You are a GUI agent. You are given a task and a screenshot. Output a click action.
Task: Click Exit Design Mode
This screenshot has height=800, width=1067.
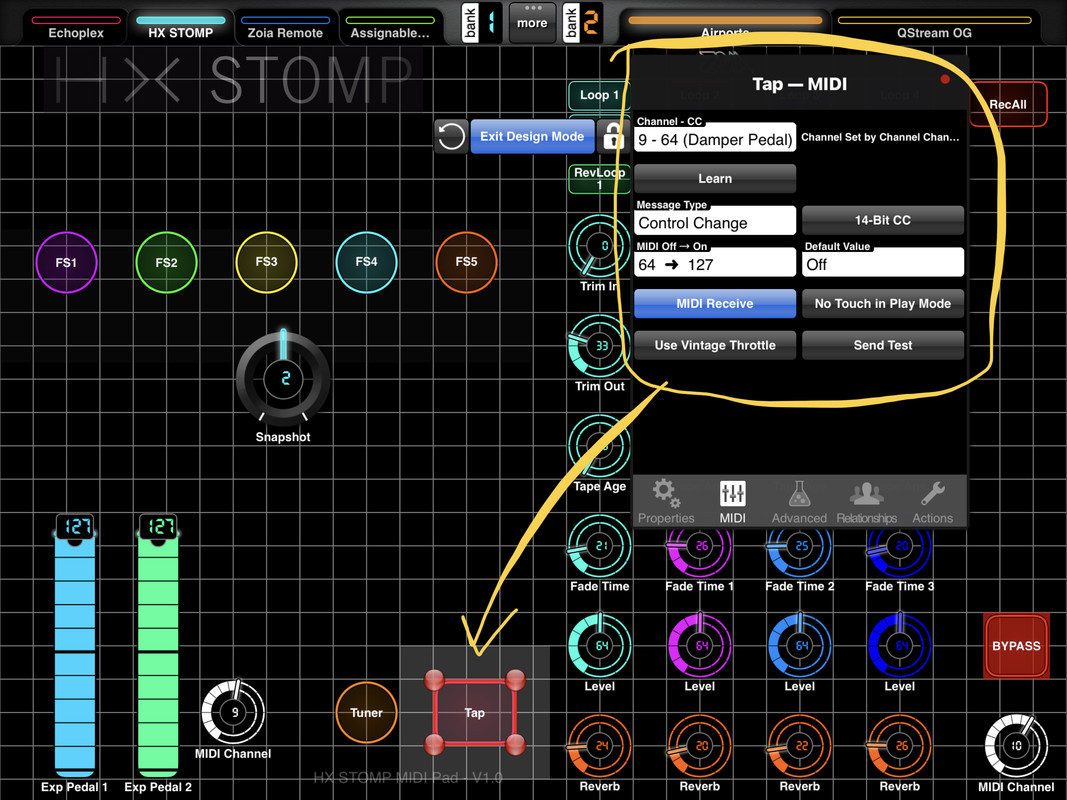(532, 136)
